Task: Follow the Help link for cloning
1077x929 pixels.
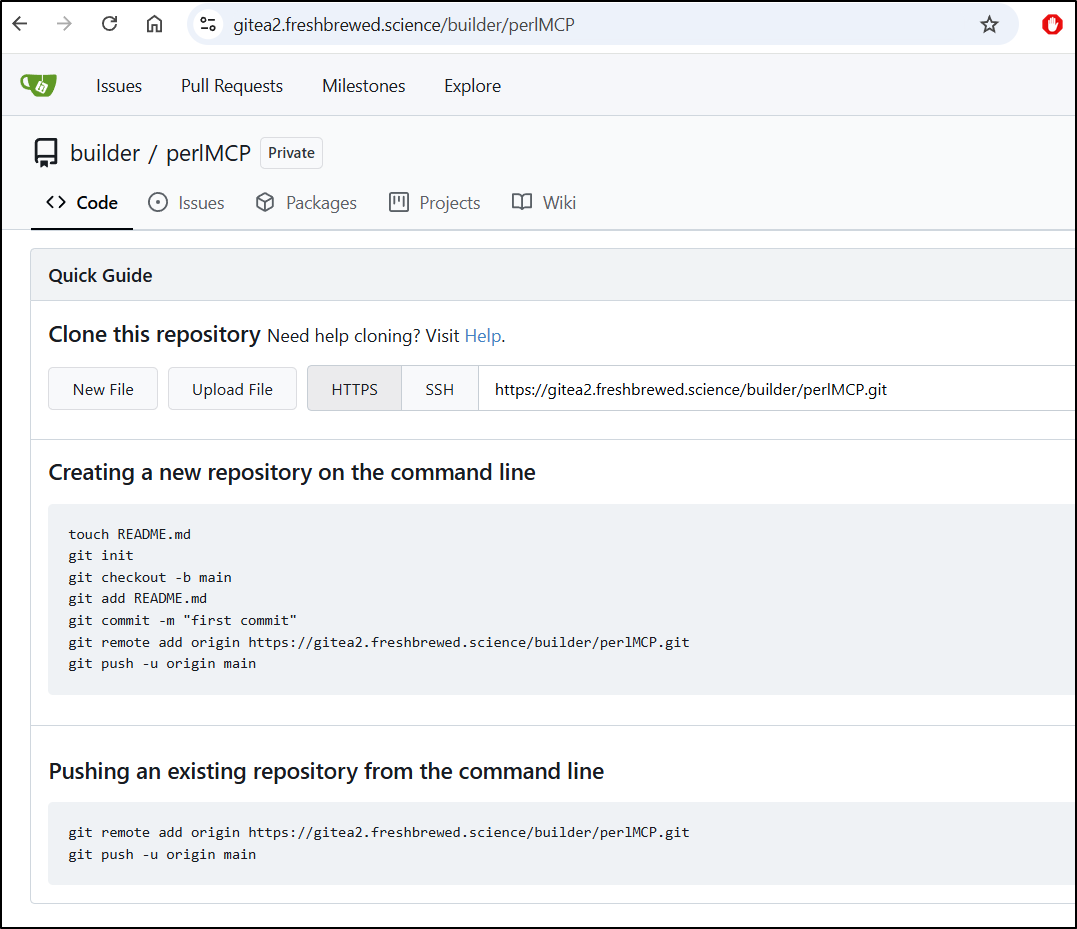Action: pos(483,336)
